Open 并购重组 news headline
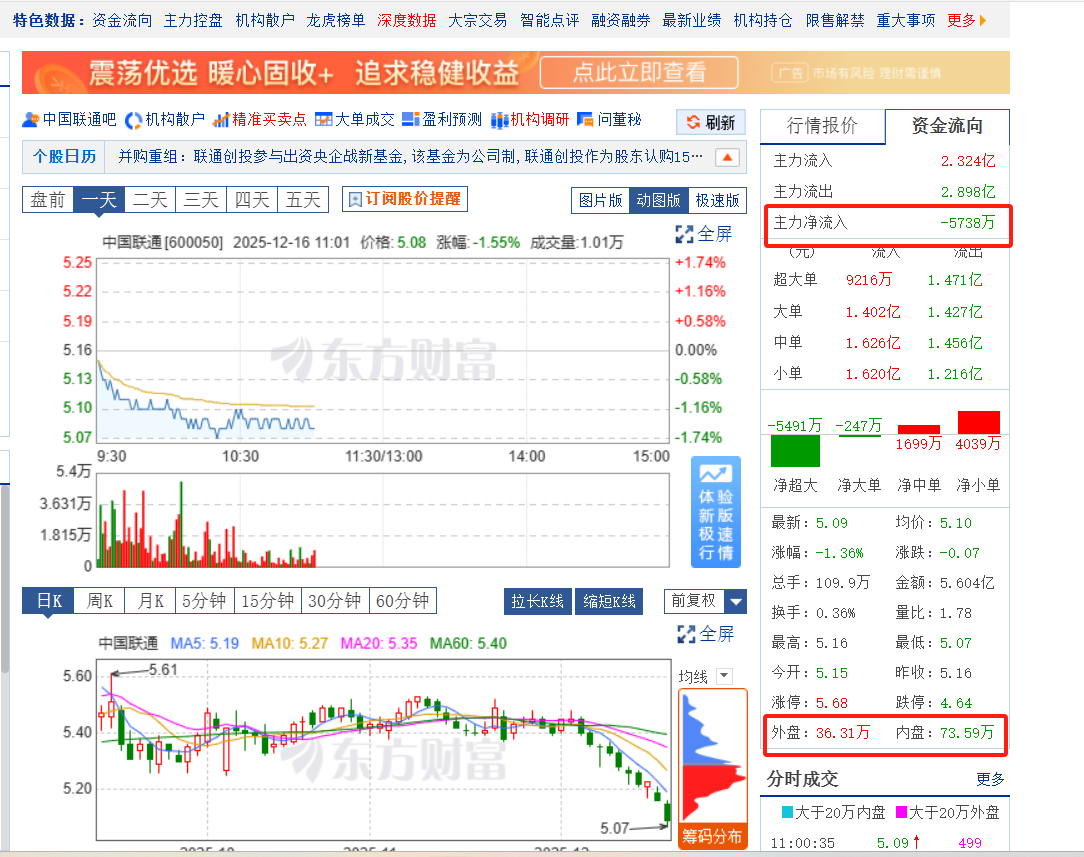Screen dimensions: 1084x857 click(410, 157)
